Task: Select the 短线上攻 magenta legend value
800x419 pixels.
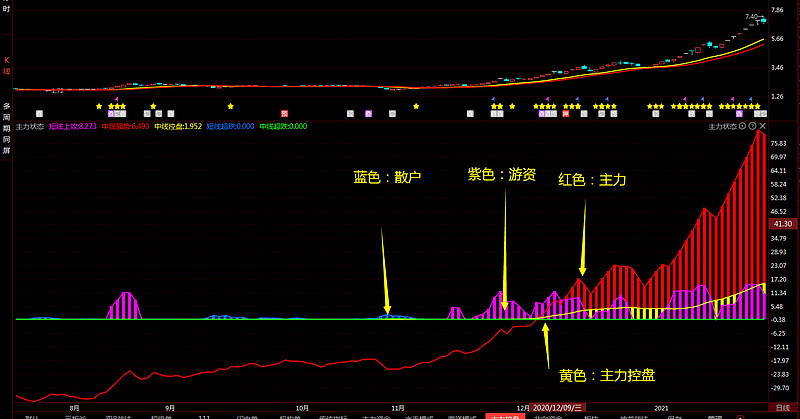Action: [72, 127]
